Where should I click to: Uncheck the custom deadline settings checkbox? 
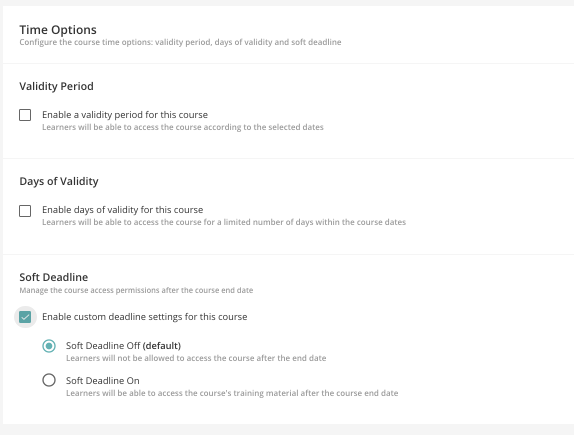[x=25, y=317]
